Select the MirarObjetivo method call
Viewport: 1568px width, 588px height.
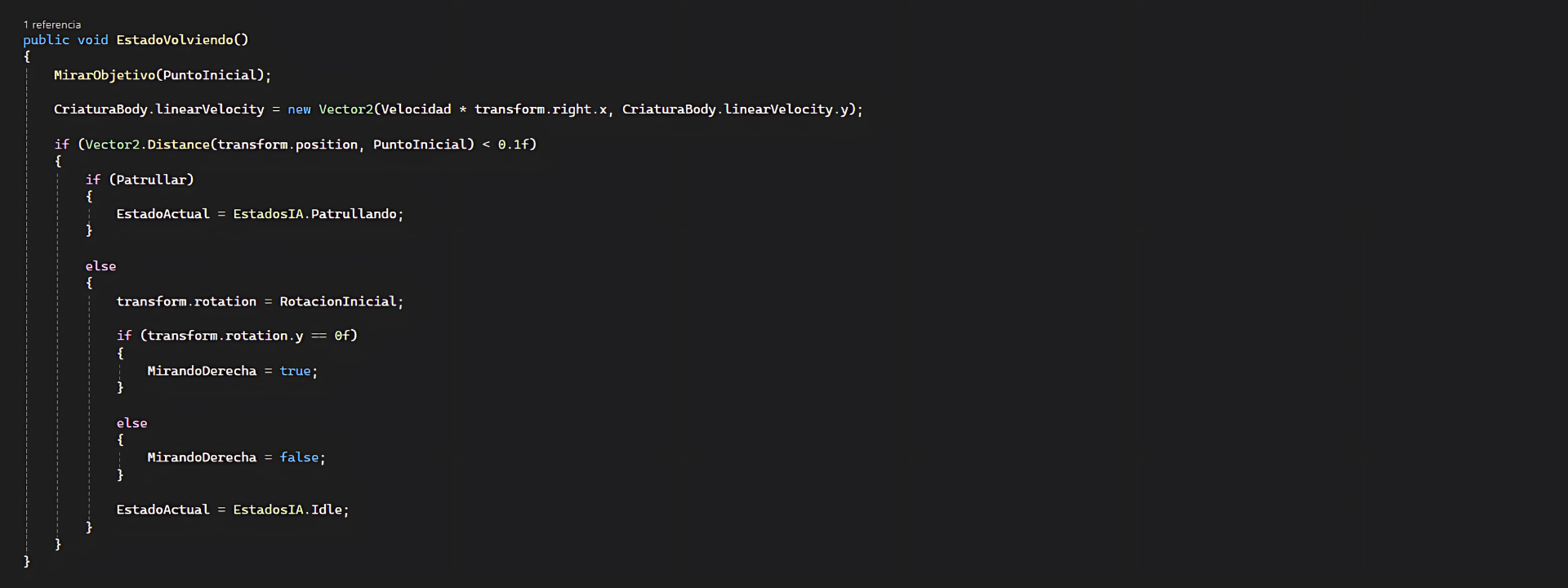coord(105,75)
